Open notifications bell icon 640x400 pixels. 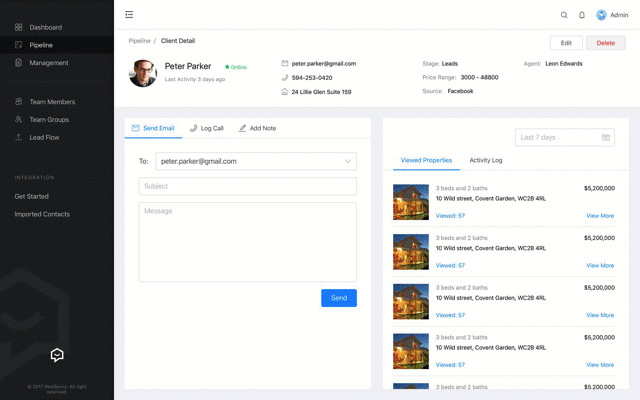pos(582,15)
